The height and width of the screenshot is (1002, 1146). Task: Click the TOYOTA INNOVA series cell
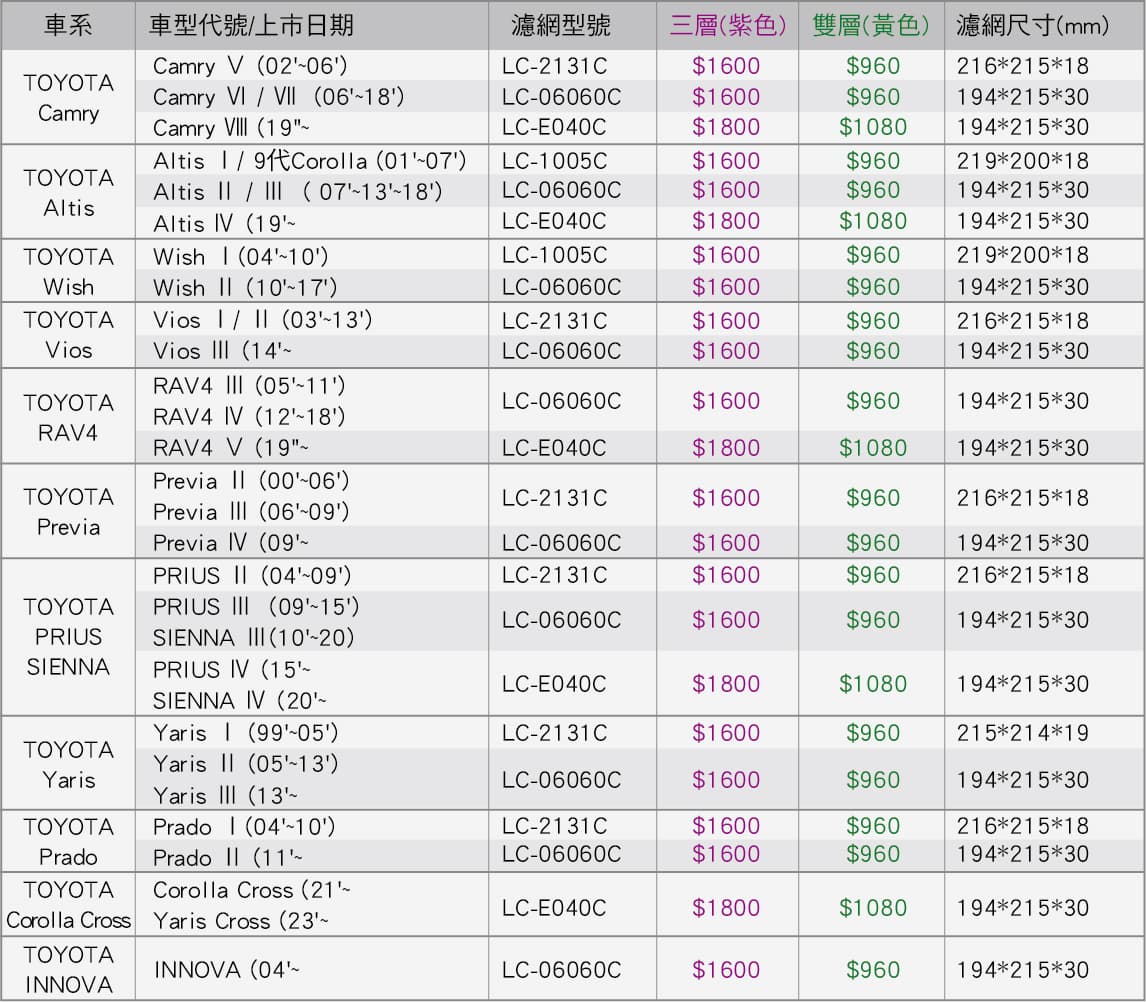[x=68, y=969]
